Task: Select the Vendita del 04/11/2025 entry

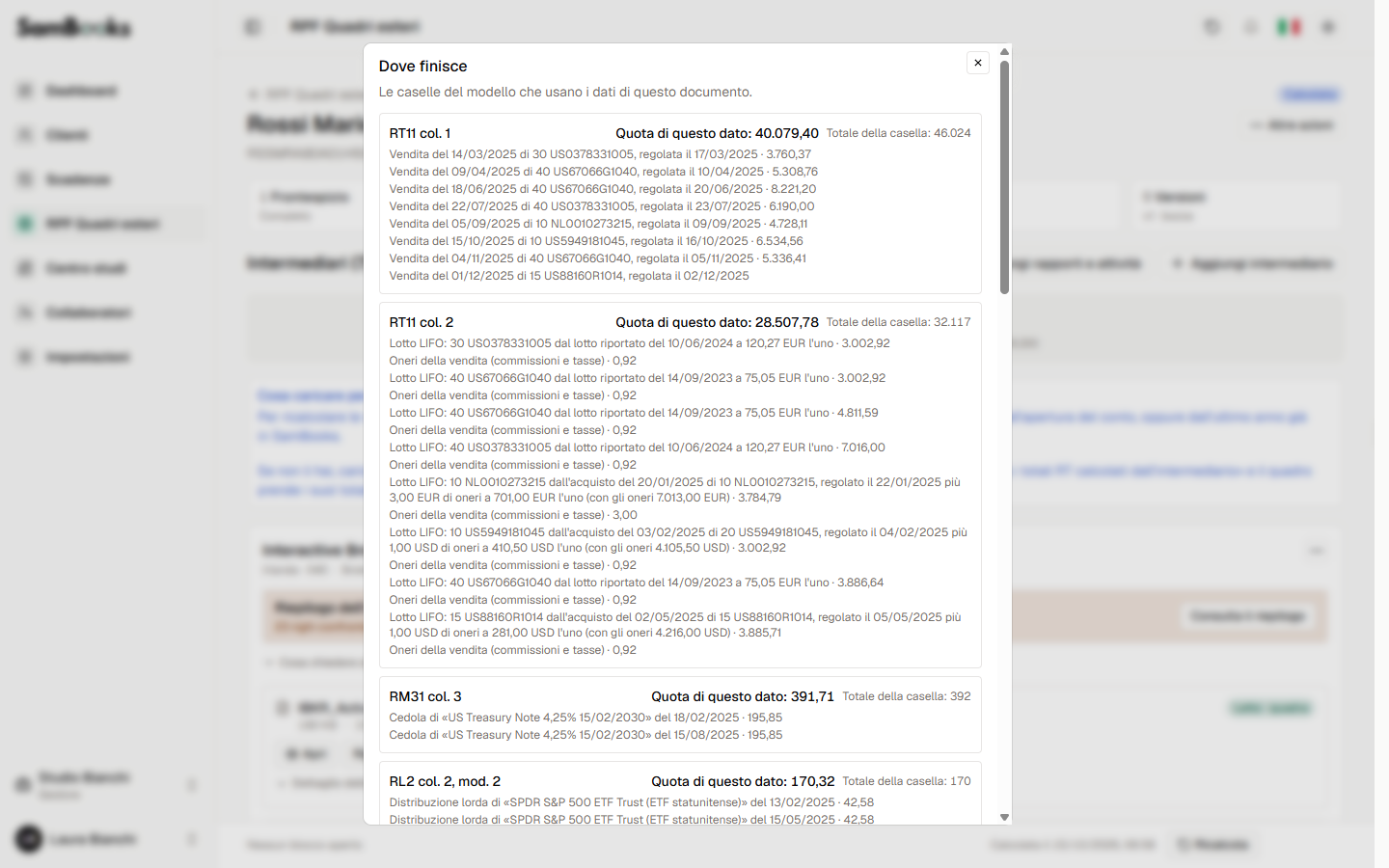Action: pos(598,258)
